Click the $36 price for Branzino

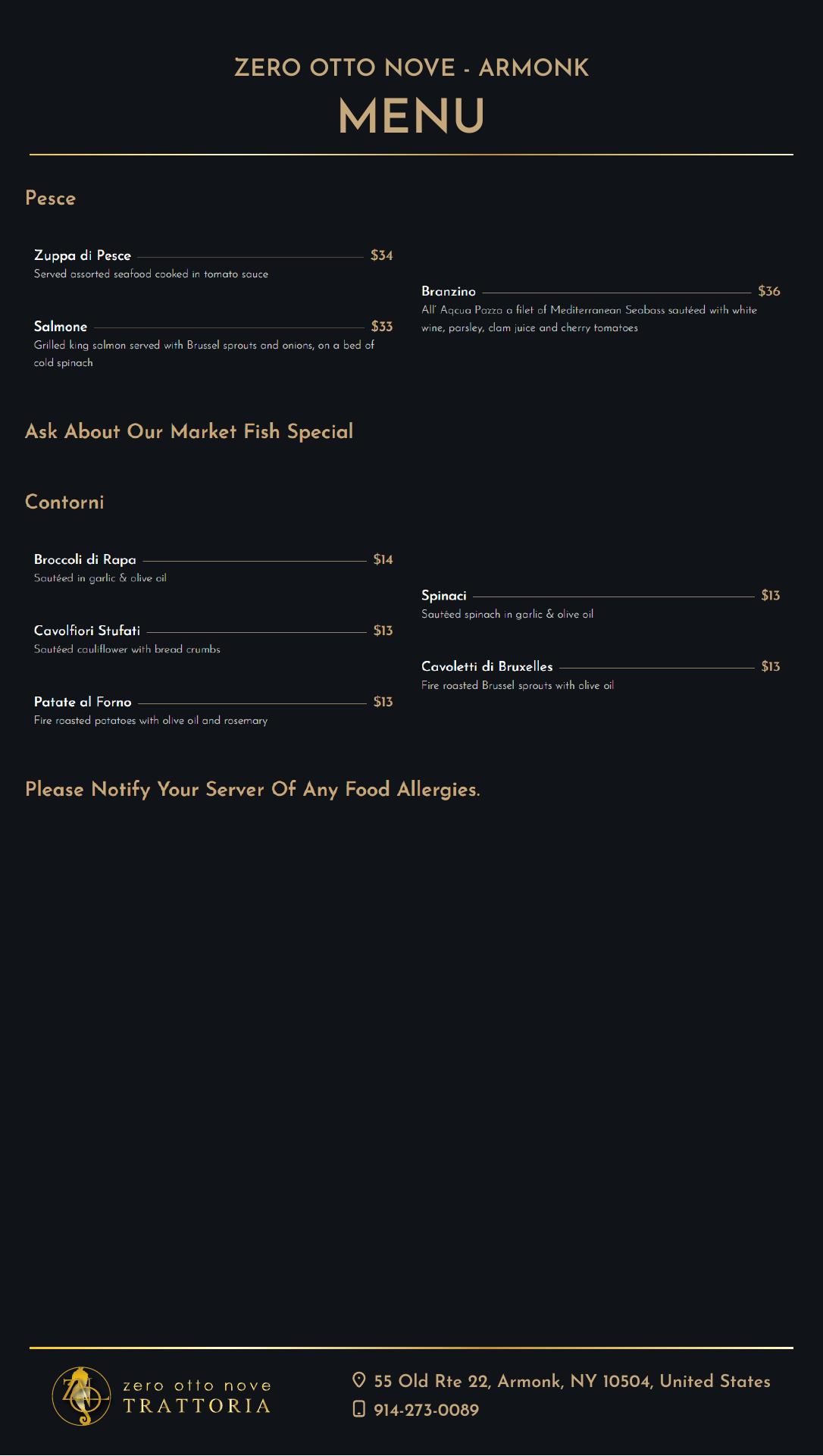click(x=769, y=291)
